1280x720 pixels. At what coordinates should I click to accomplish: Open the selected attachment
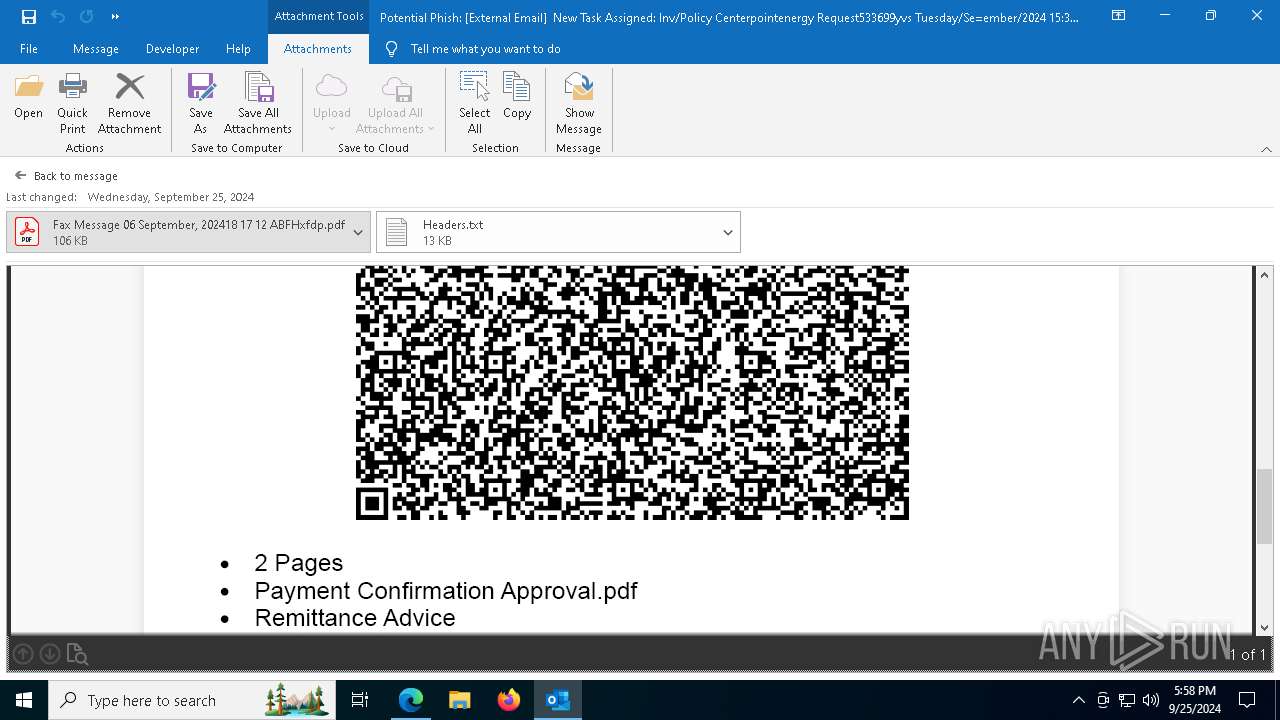[28, 98]
